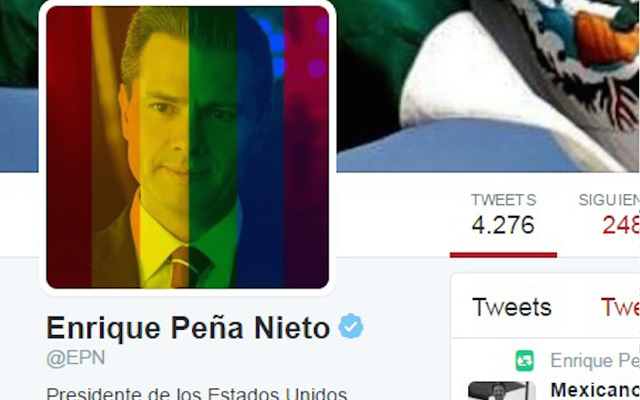This screenshot has height=400, width=640.
Task: Click the blue verified badge
Action: pyautogui.click(x=351, y=326)
